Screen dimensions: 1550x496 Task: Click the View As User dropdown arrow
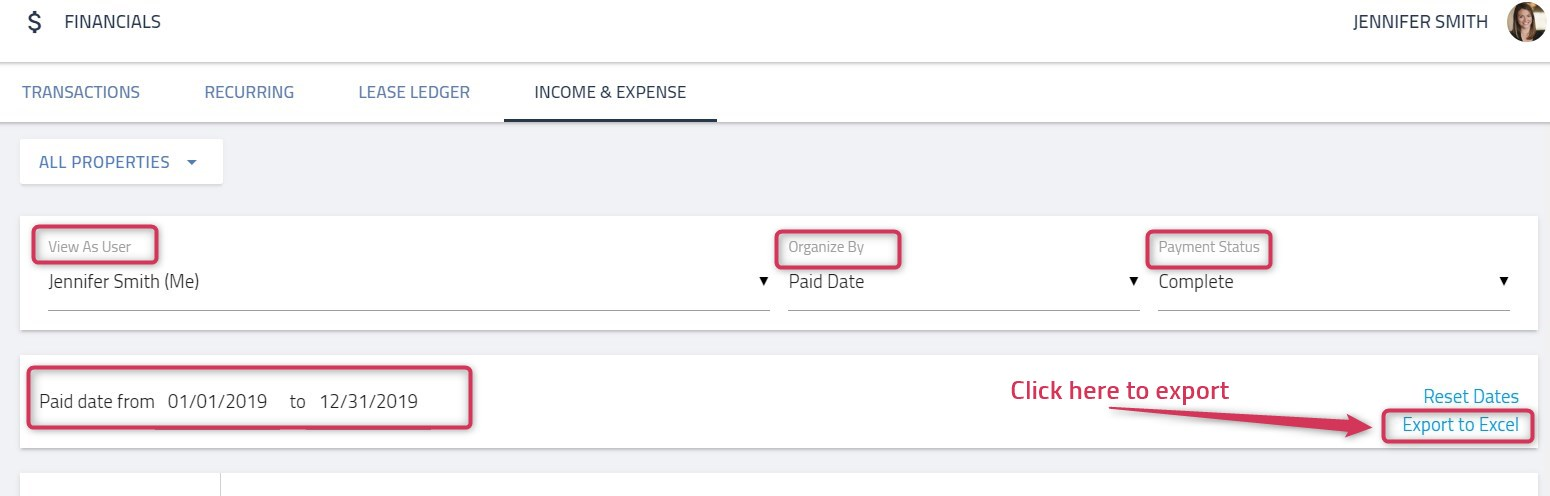point(763,282)
